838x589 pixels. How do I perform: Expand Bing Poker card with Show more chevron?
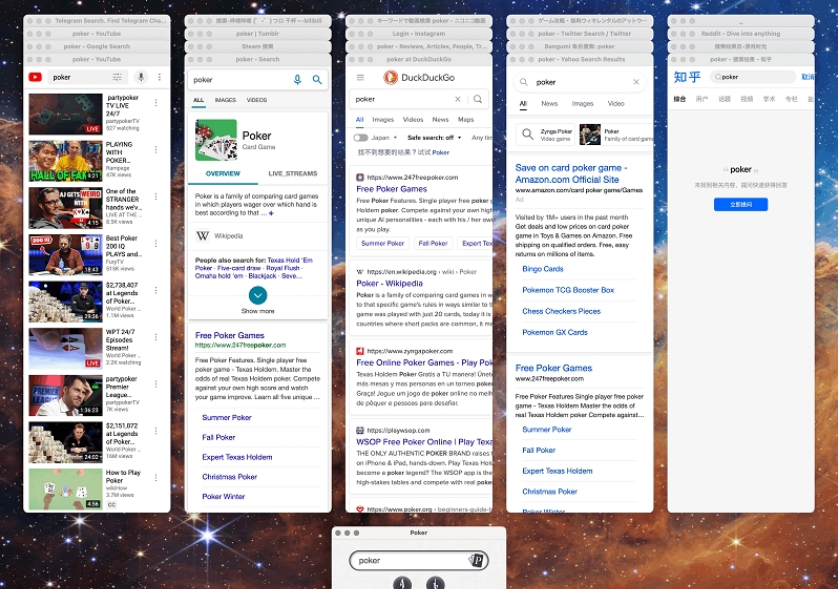258,296
